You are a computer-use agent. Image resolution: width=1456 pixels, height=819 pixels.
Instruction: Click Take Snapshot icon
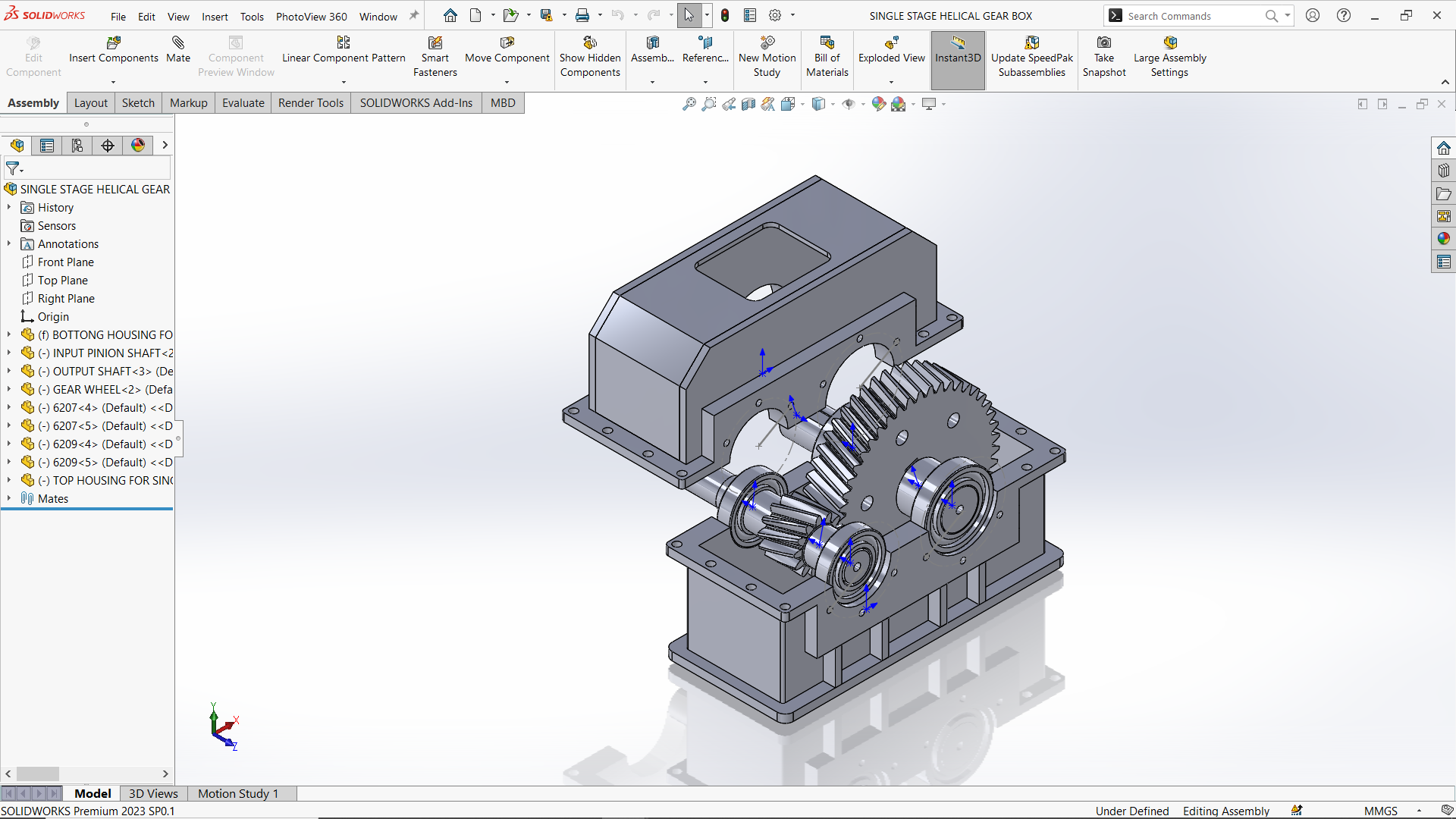tap(1104, 43)
